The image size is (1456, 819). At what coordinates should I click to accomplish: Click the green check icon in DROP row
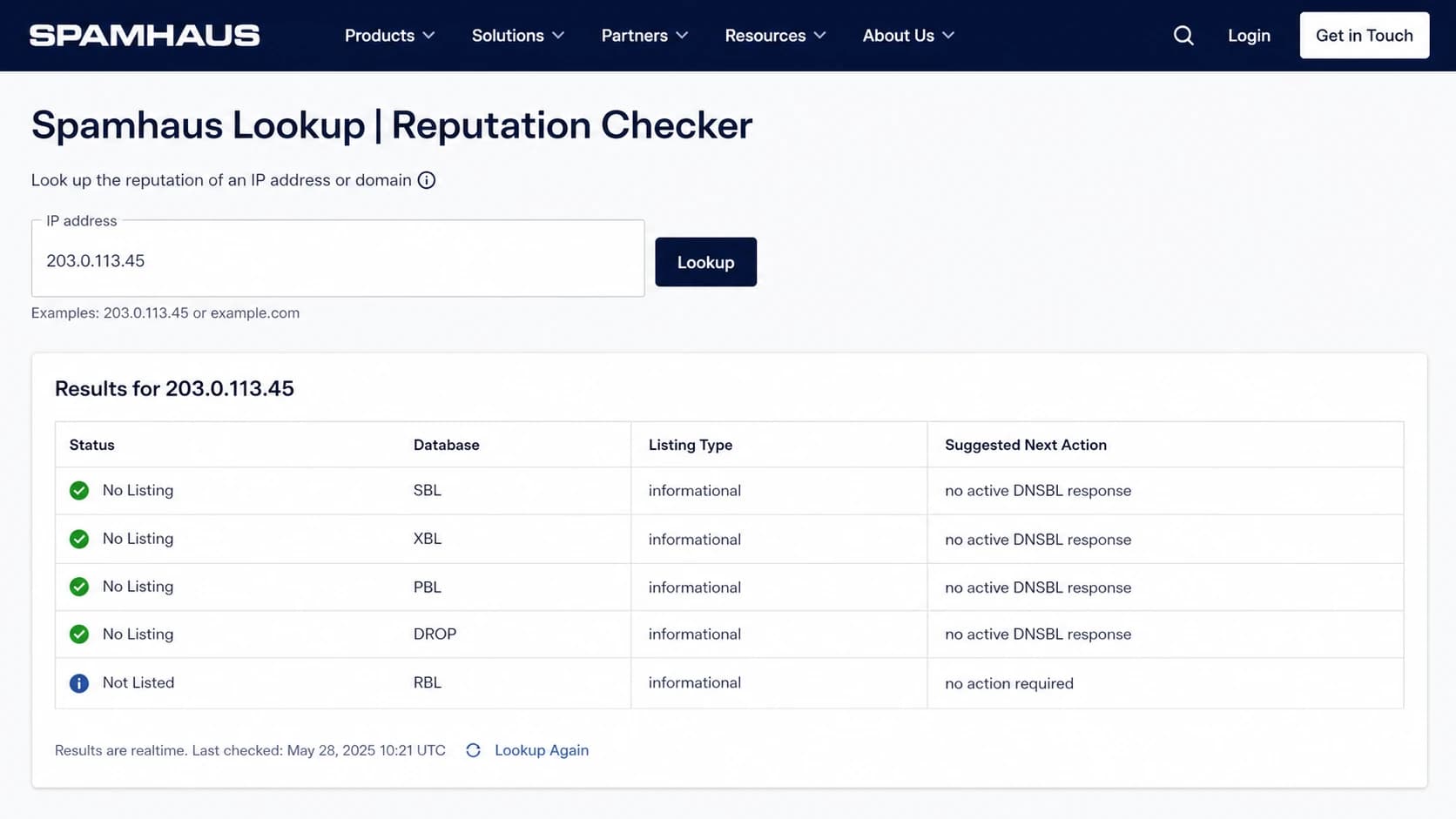79,634
